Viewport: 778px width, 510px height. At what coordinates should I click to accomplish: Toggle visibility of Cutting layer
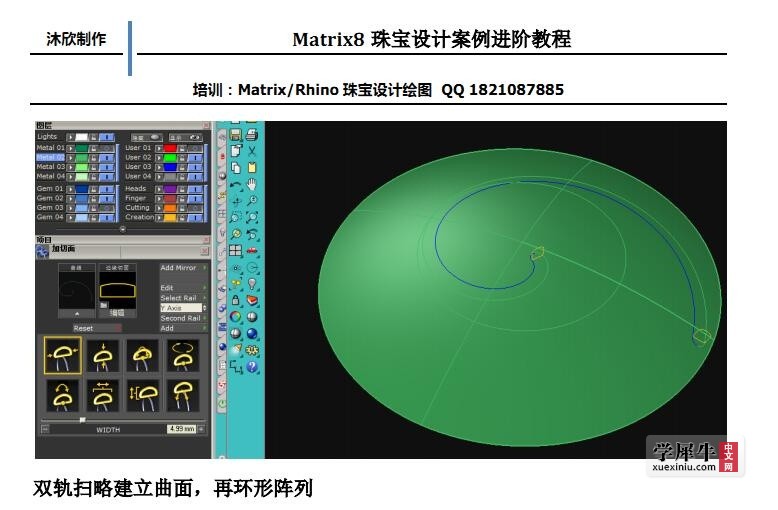click(x=194, y=208)
